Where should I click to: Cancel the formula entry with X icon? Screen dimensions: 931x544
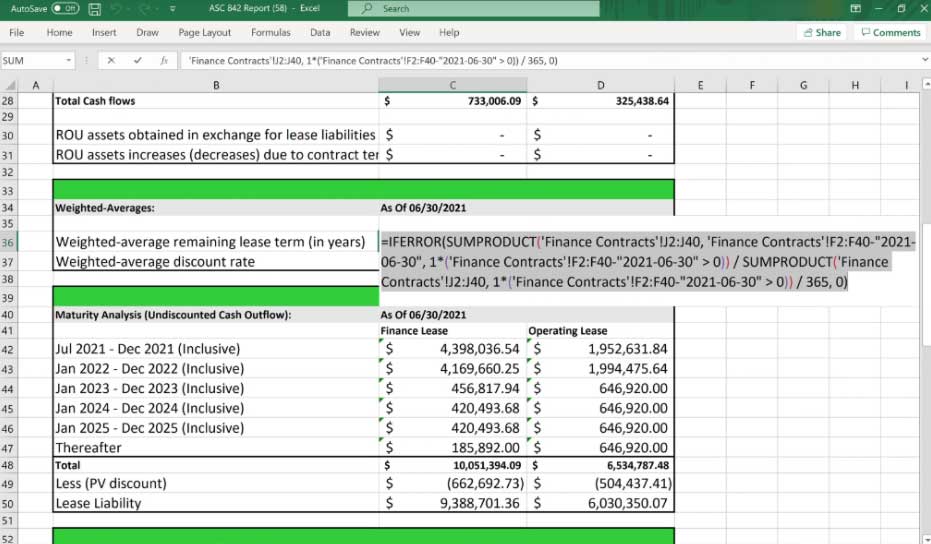coord(110,60)
